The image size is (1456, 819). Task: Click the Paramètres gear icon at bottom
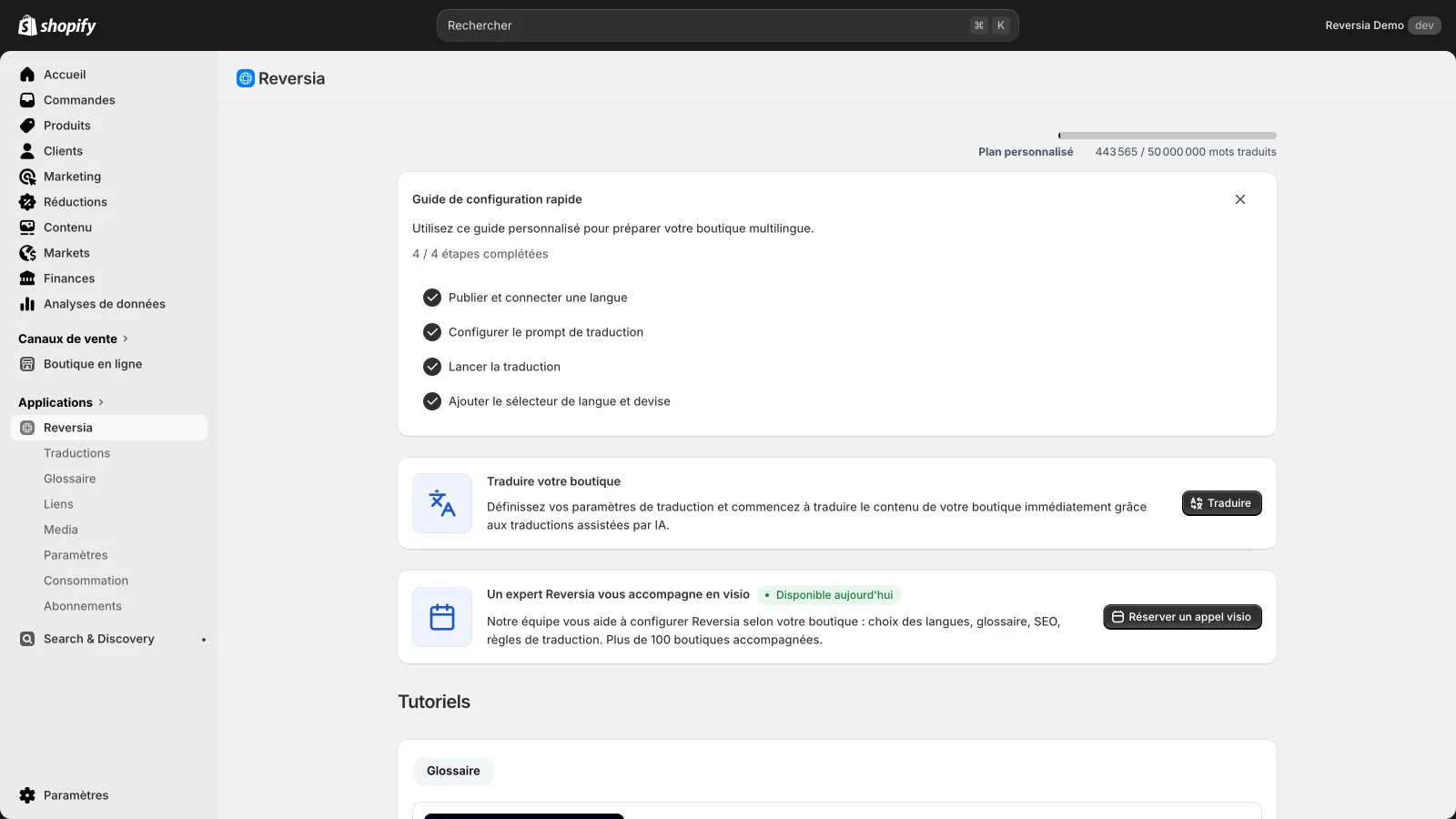tap(27, 795)
